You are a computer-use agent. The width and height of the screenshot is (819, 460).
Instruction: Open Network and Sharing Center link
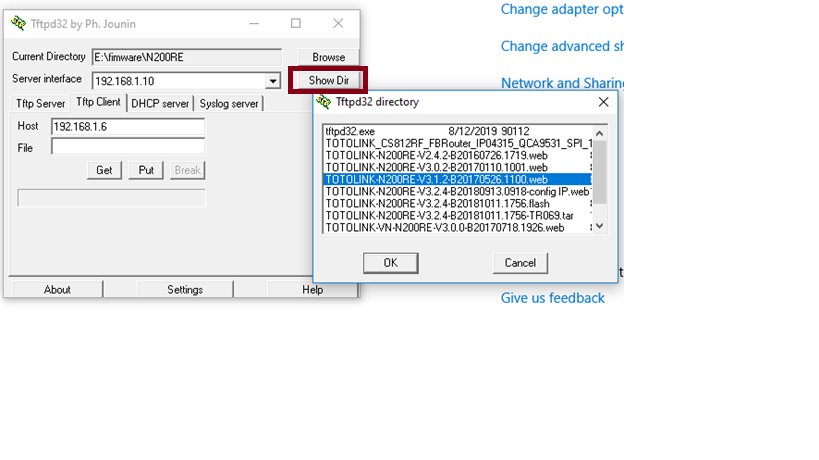point(562,83)
